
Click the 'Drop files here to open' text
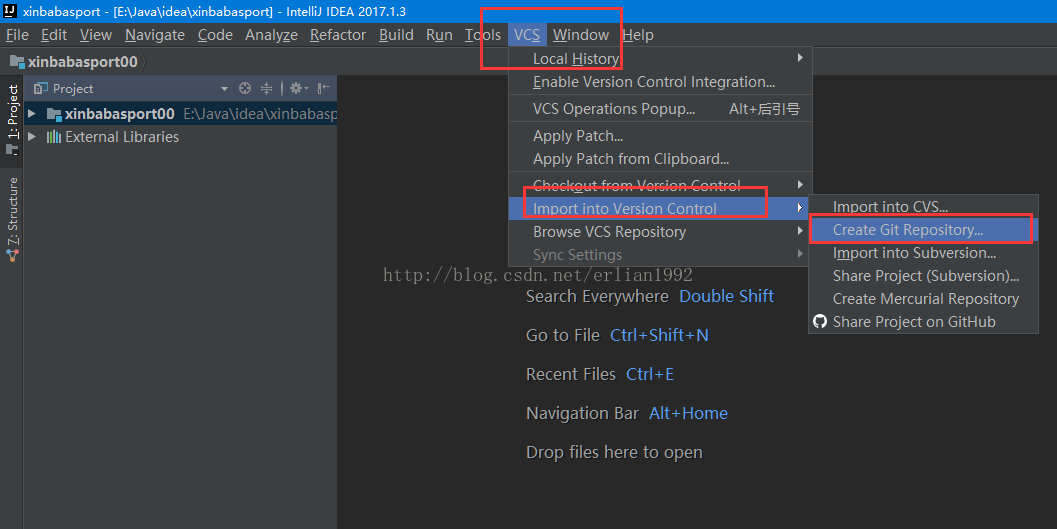614,452
